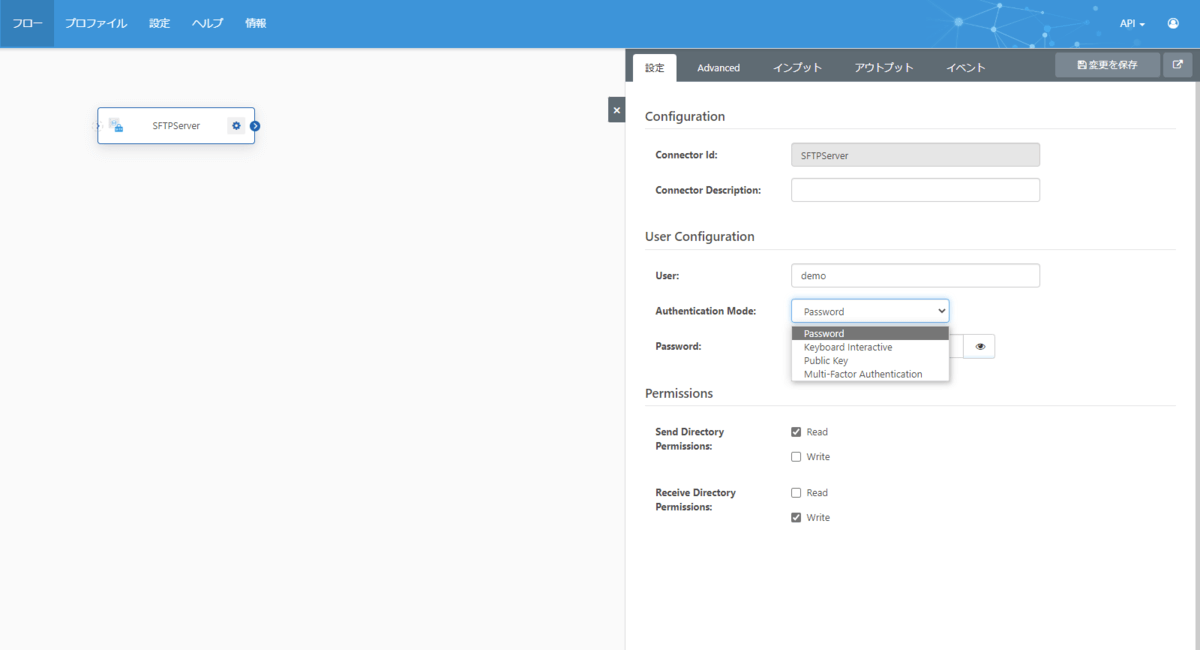Close the configuration side panel
This screenshot has width=1200, height=650.
616,110
